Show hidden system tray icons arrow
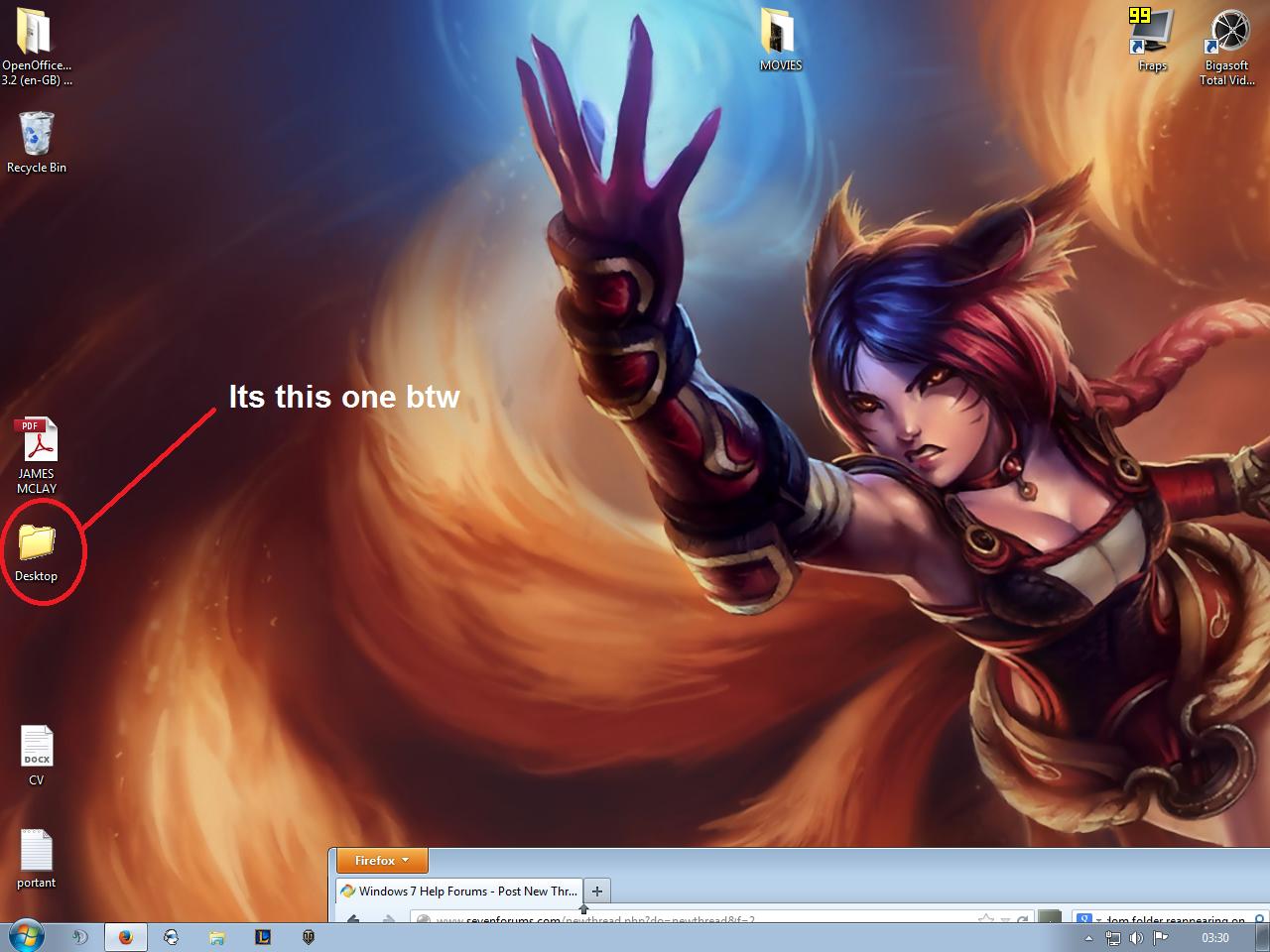The height and width of the screenshot is (952, 1270). [1088, 937]
